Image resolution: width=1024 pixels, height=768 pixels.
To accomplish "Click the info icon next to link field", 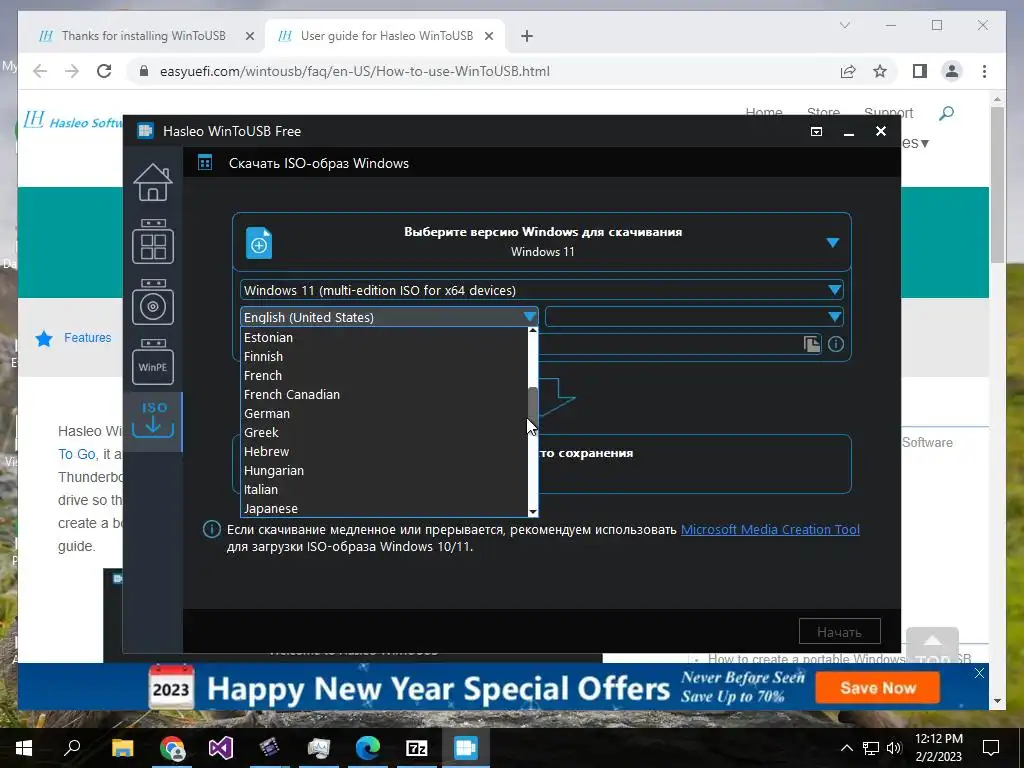I will (836, 344).
